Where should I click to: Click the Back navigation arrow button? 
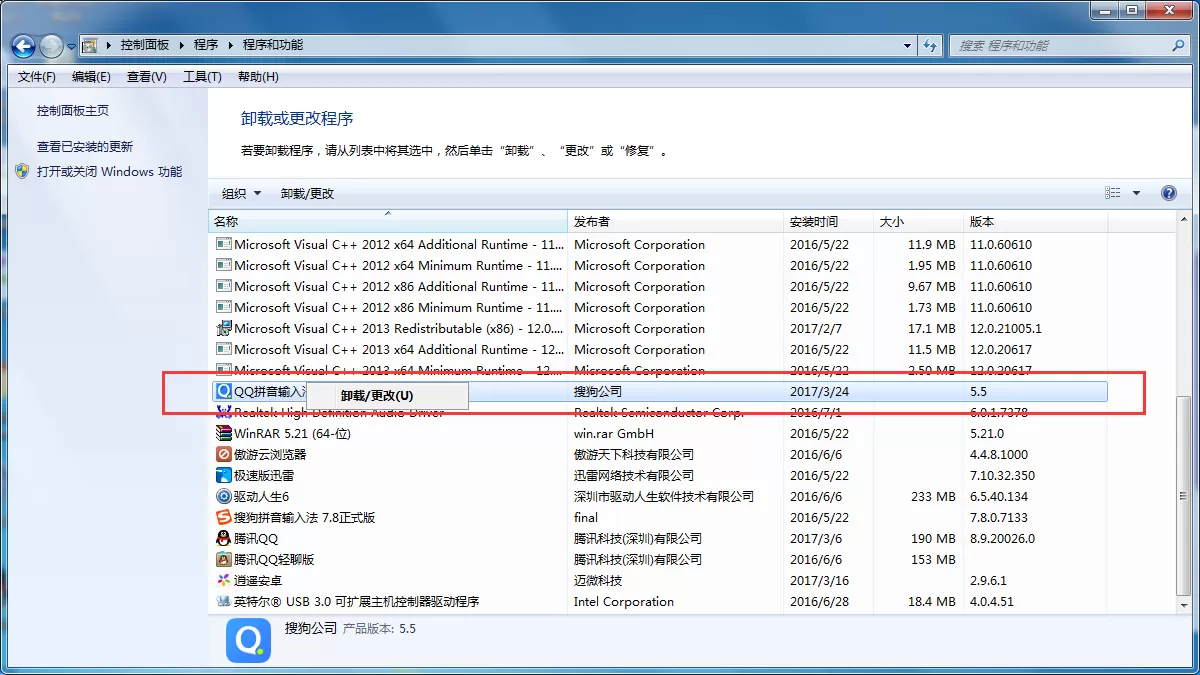click(x=24, y=46)
